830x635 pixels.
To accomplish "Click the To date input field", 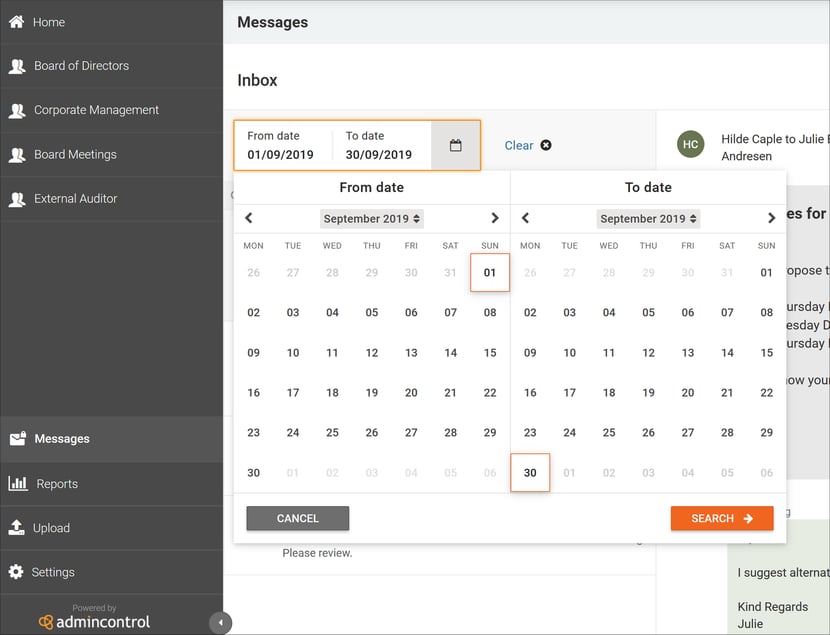I will coord(382,146).
